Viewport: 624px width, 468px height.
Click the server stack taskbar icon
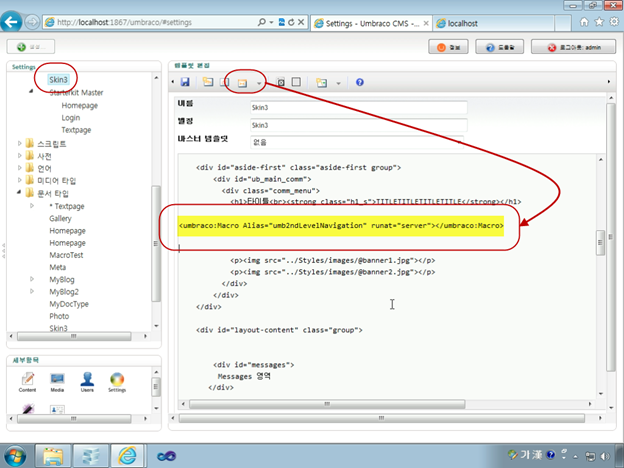coord(91,456)
